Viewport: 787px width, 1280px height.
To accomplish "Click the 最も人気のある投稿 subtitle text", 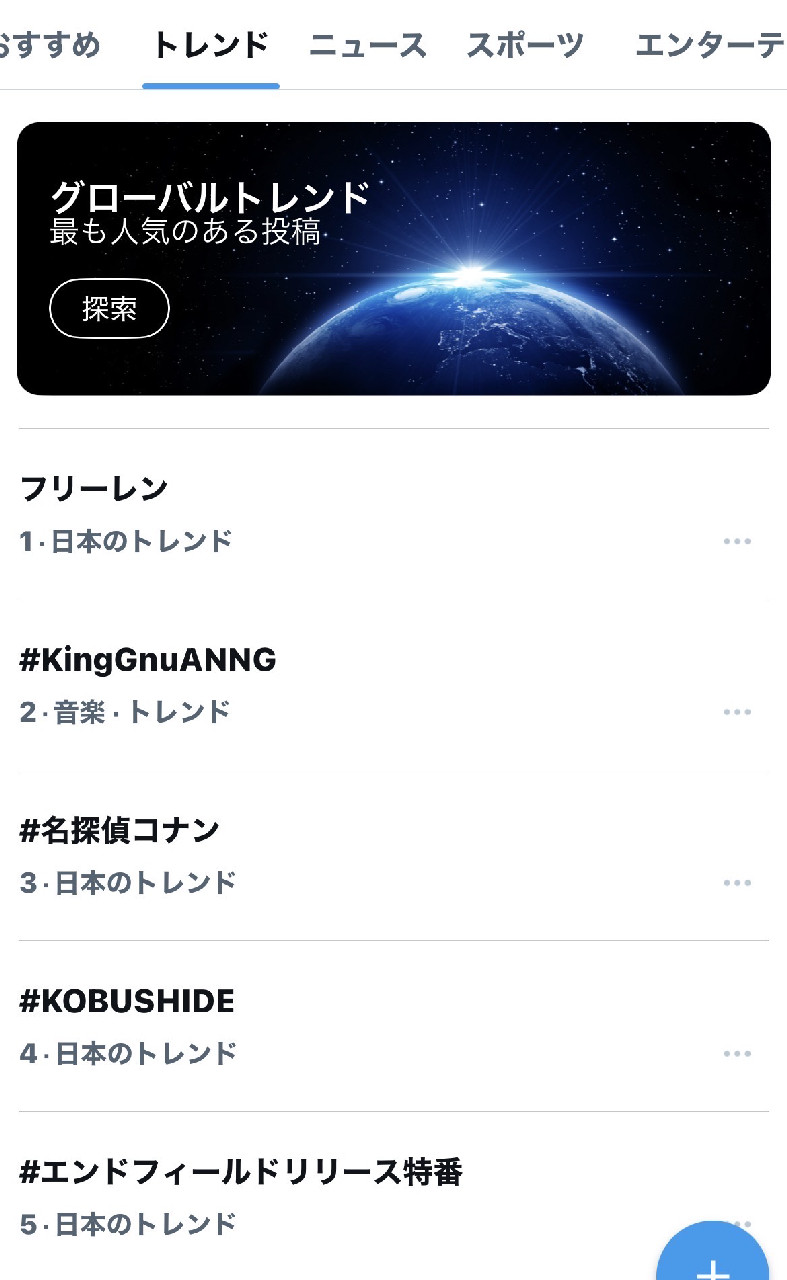I will 185,232.
